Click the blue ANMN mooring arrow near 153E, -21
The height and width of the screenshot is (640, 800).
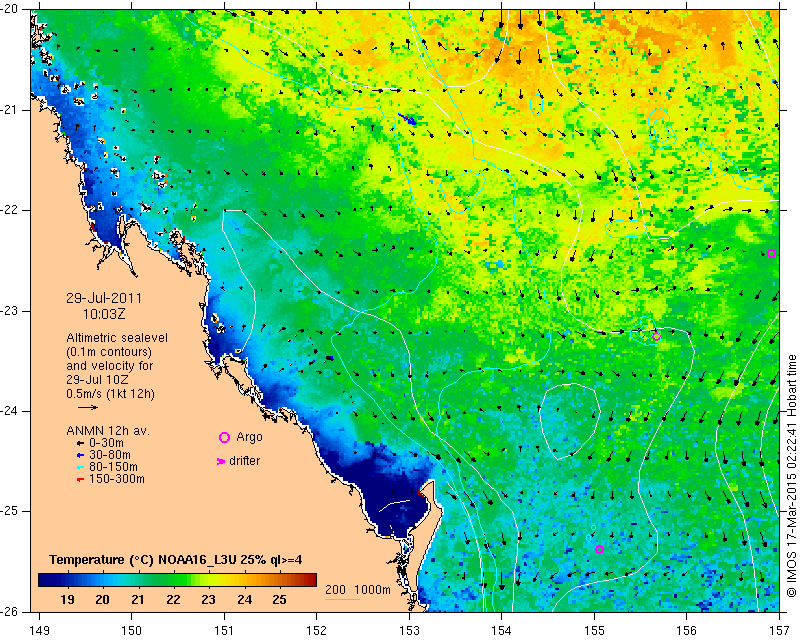pyautogui.click(x=408, y=119)
